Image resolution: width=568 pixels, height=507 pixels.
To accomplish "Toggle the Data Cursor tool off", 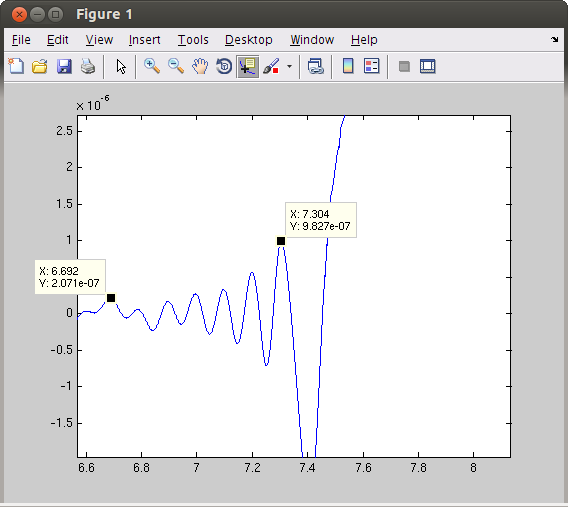I will point(248,67).
